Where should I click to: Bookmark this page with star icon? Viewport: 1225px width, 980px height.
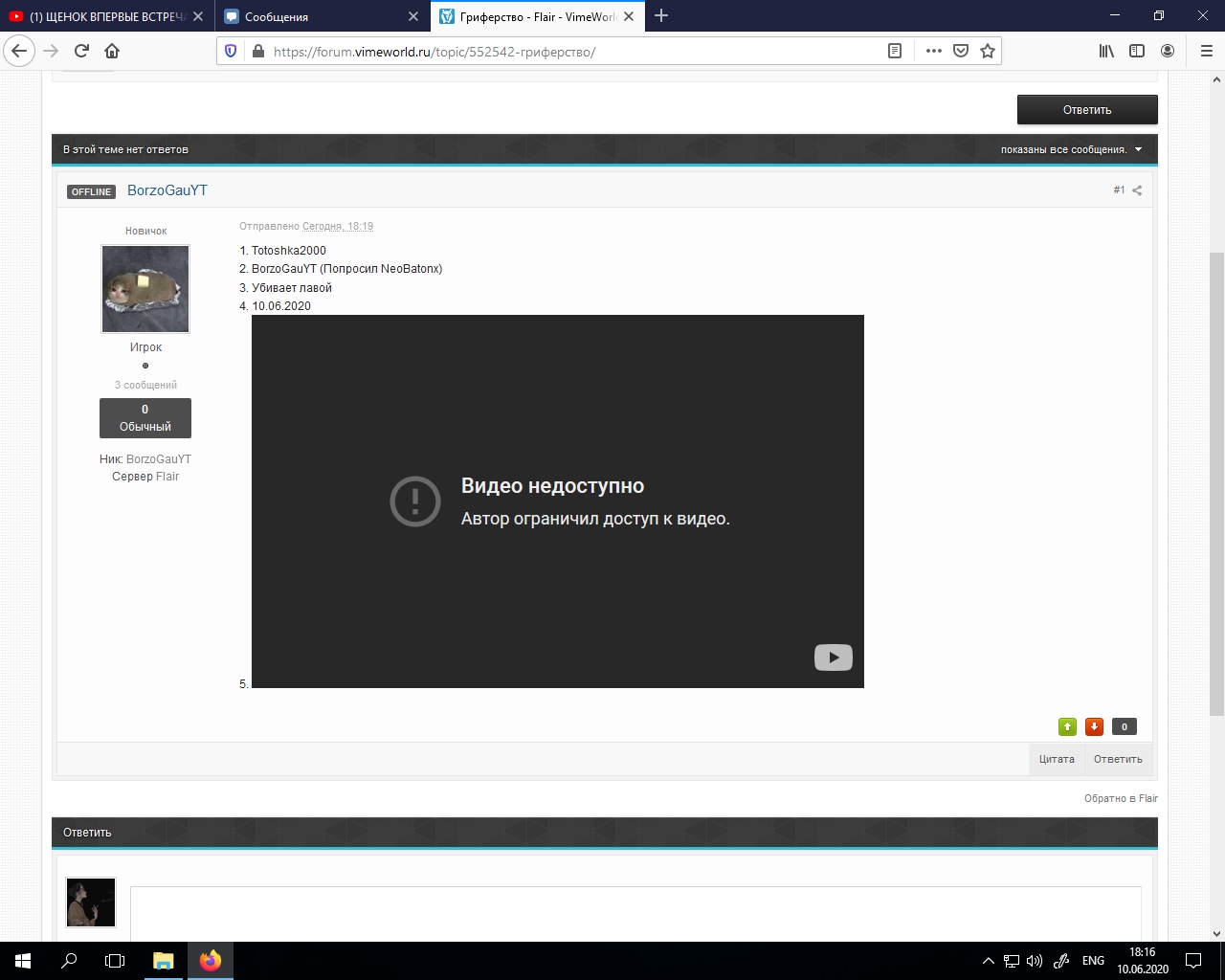(x=988, y=51)
